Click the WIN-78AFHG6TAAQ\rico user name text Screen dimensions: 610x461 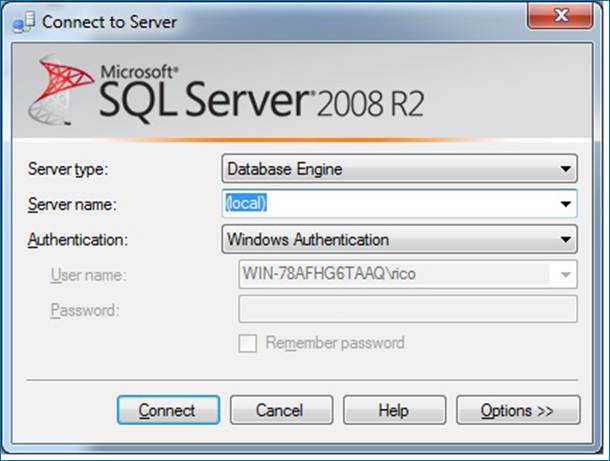[329, 274]
